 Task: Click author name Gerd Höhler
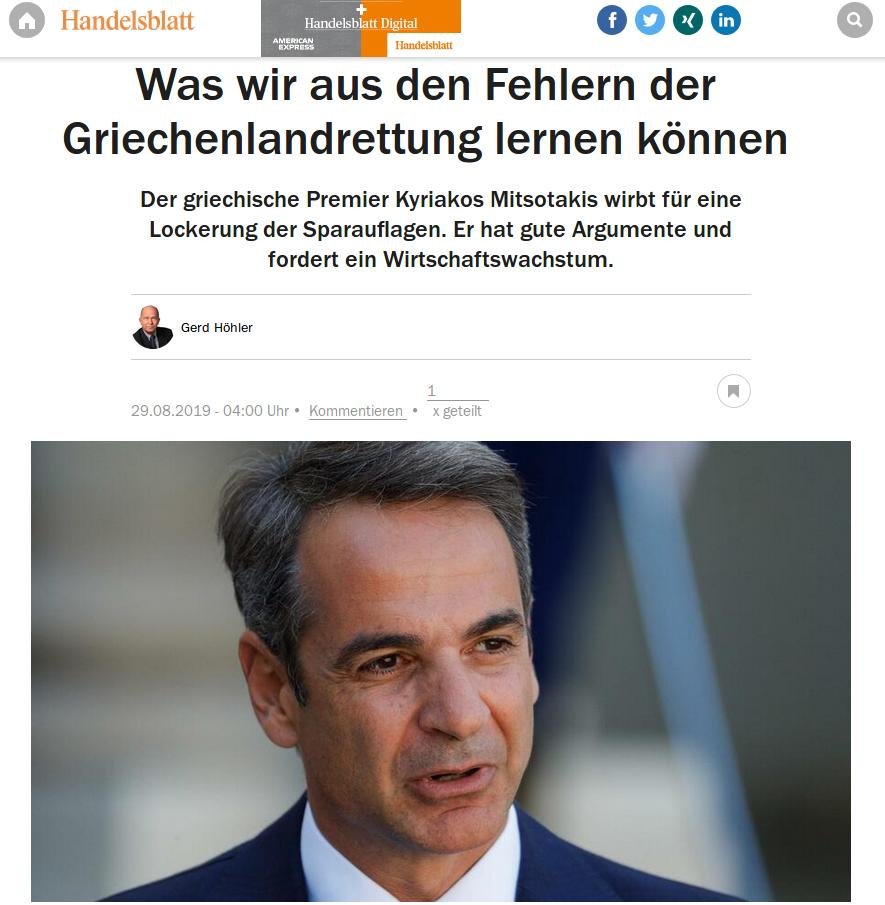pos(216,327)
